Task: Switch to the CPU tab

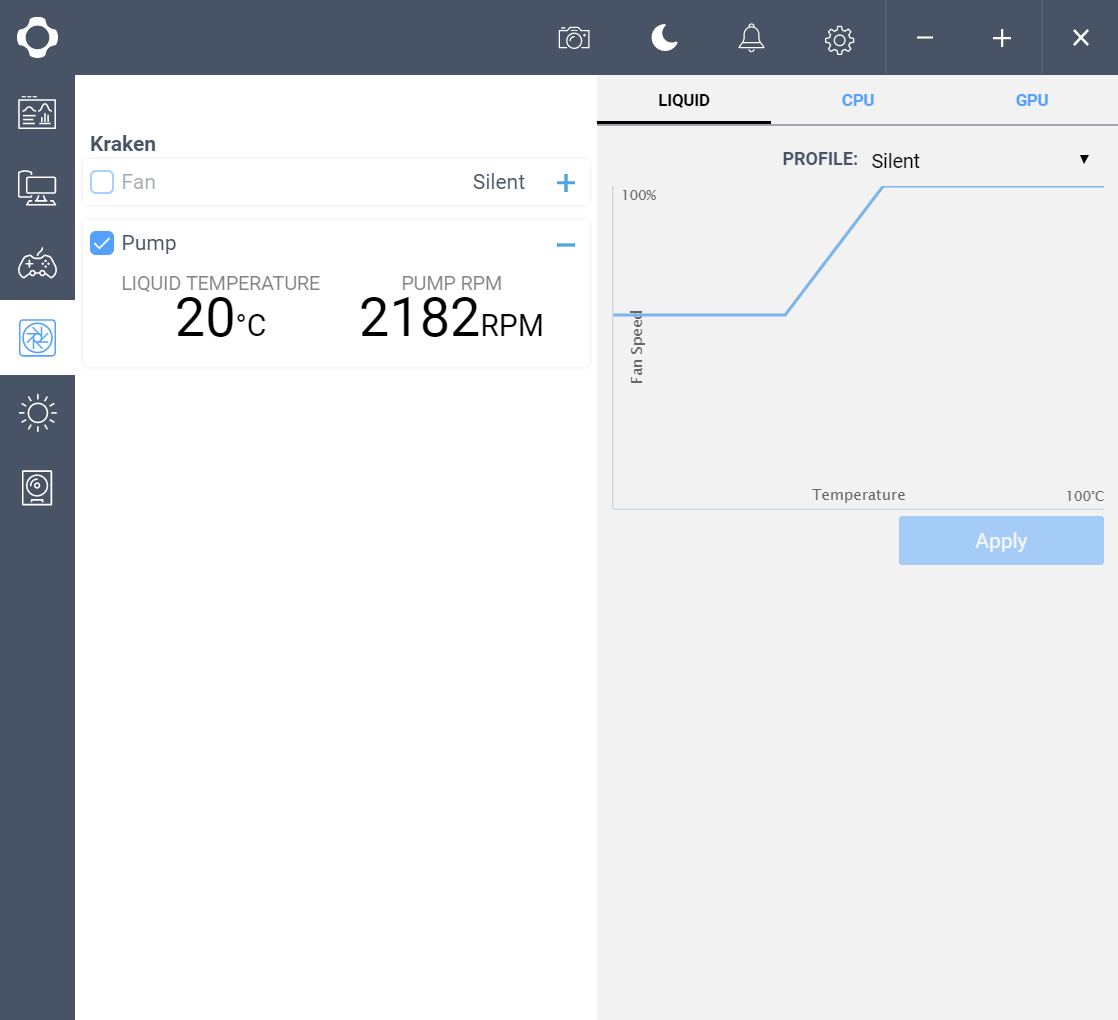Action: tap(858, 100)
